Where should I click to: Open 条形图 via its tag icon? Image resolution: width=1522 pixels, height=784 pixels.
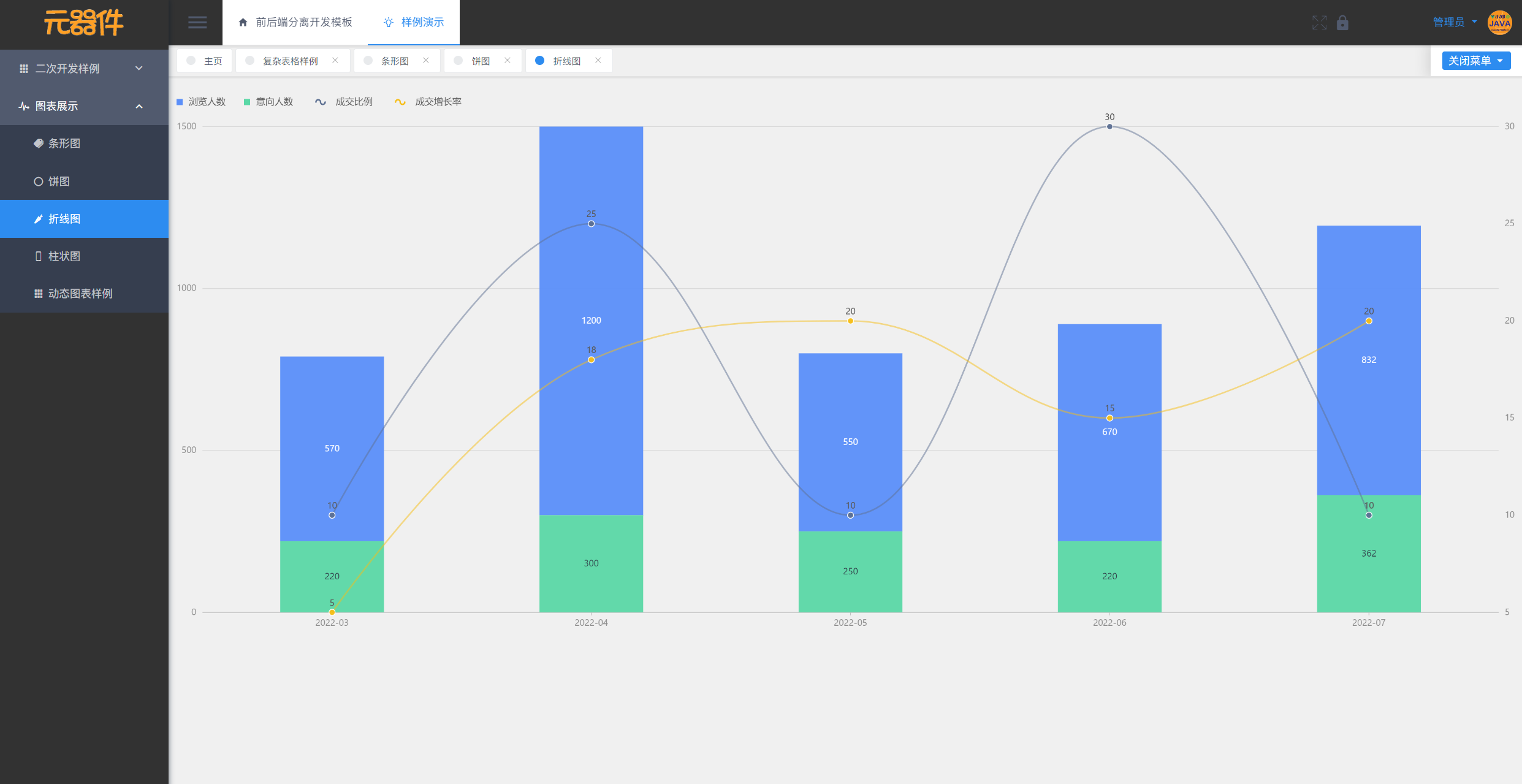coord(39,143)
